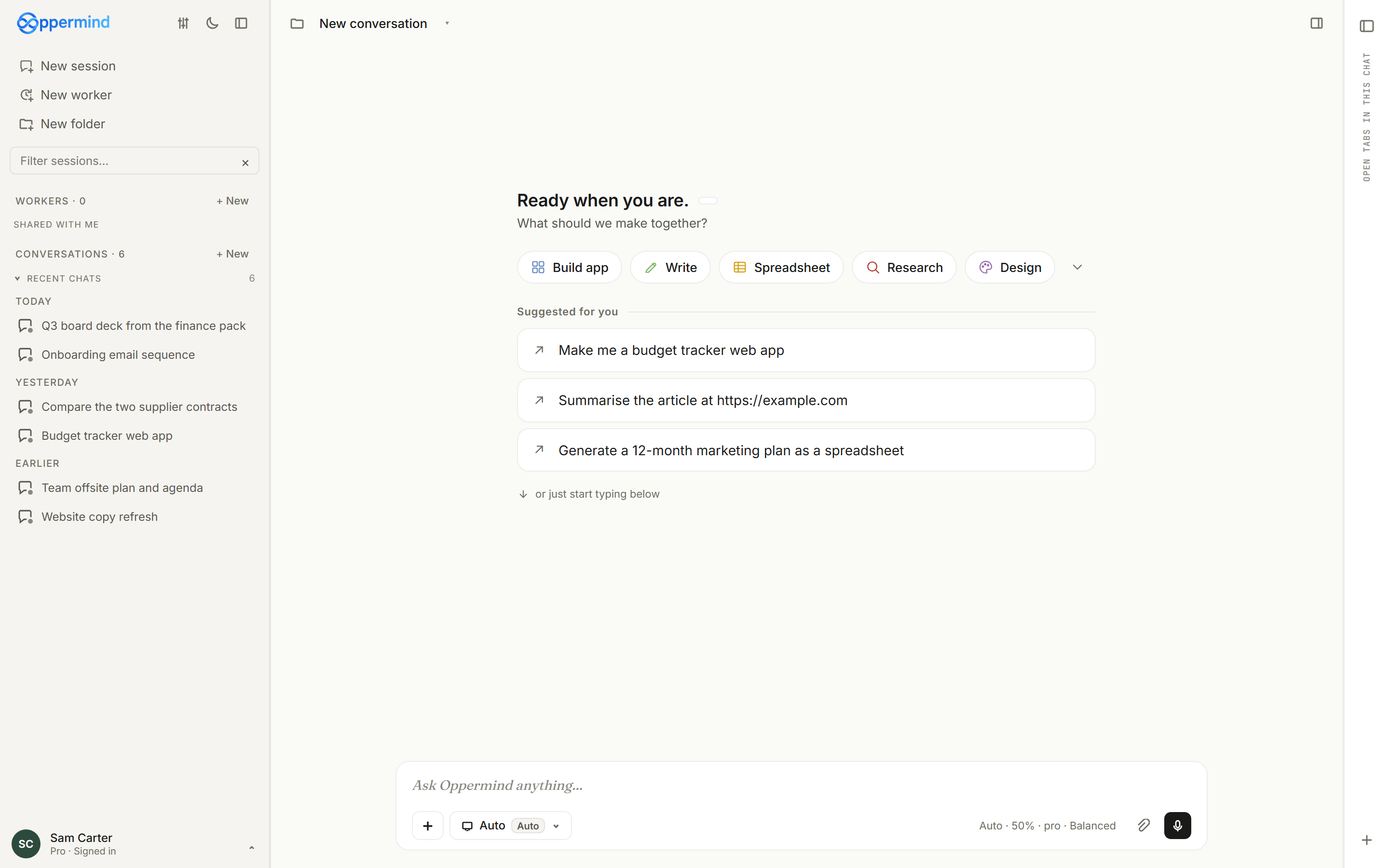Click the SC avatar
The width and height of the screenshot is (1389, 868).
coord(26,844)
